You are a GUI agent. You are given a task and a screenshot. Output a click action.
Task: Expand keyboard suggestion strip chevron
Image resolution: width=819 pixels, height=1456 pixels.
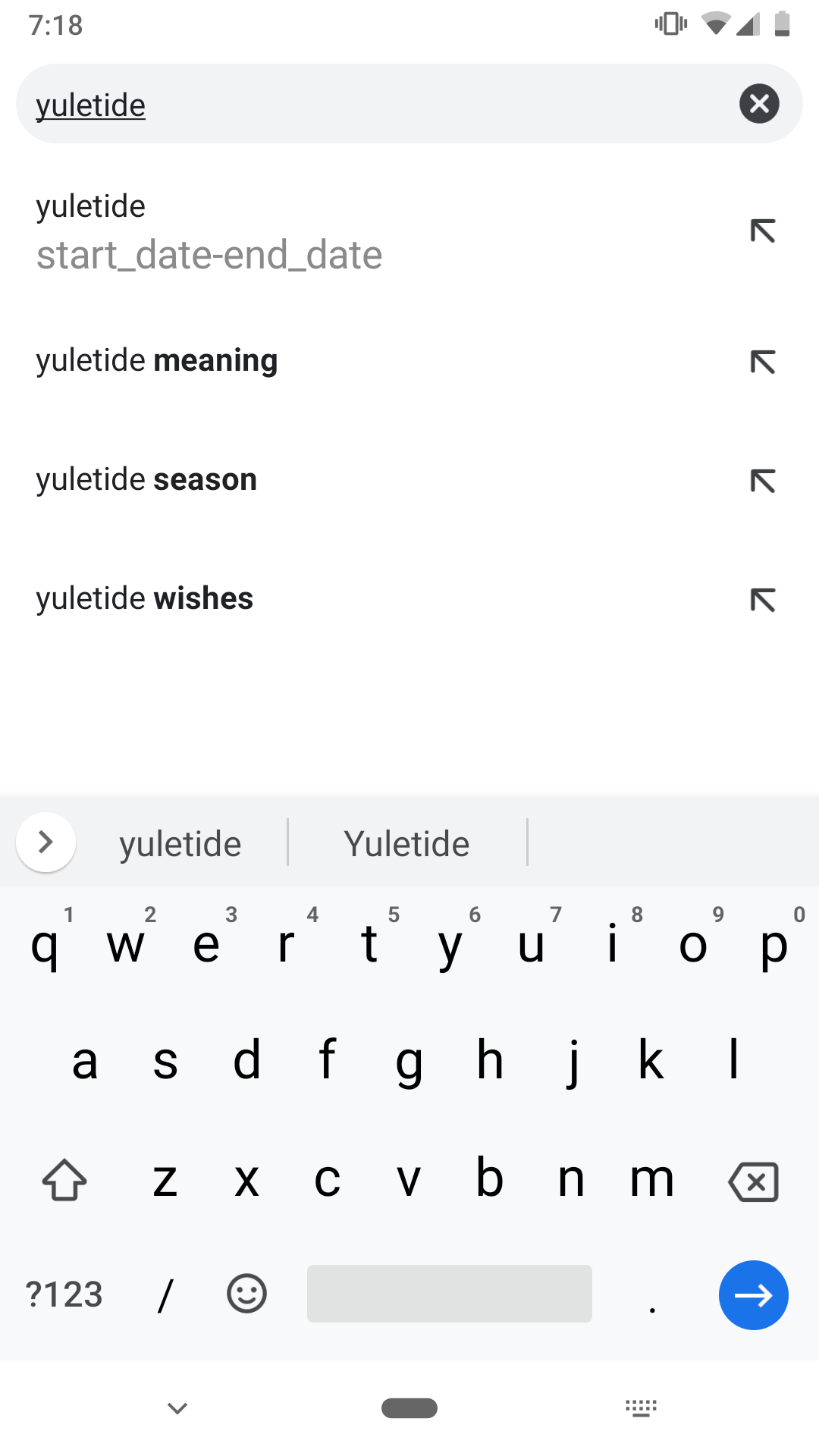click(45, 842)
